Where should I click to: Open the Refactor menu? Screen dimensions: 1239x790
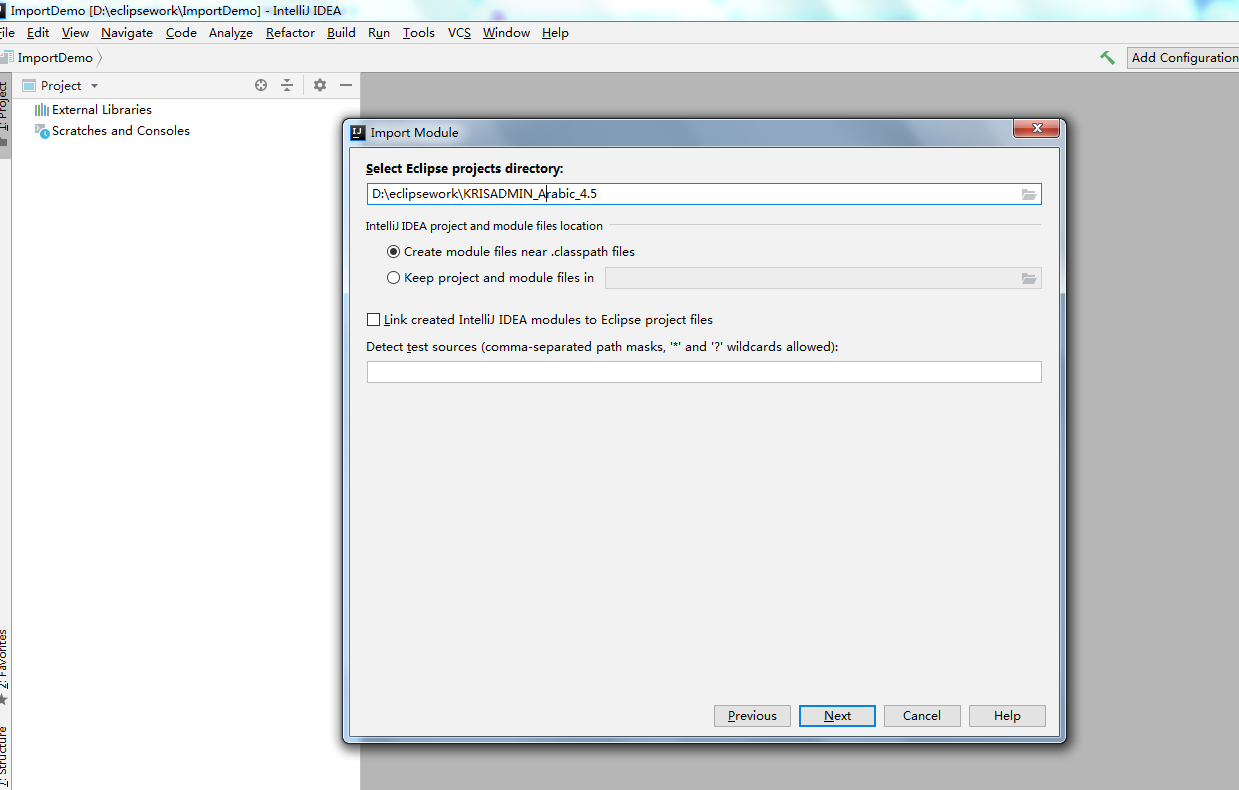[290, 33]
